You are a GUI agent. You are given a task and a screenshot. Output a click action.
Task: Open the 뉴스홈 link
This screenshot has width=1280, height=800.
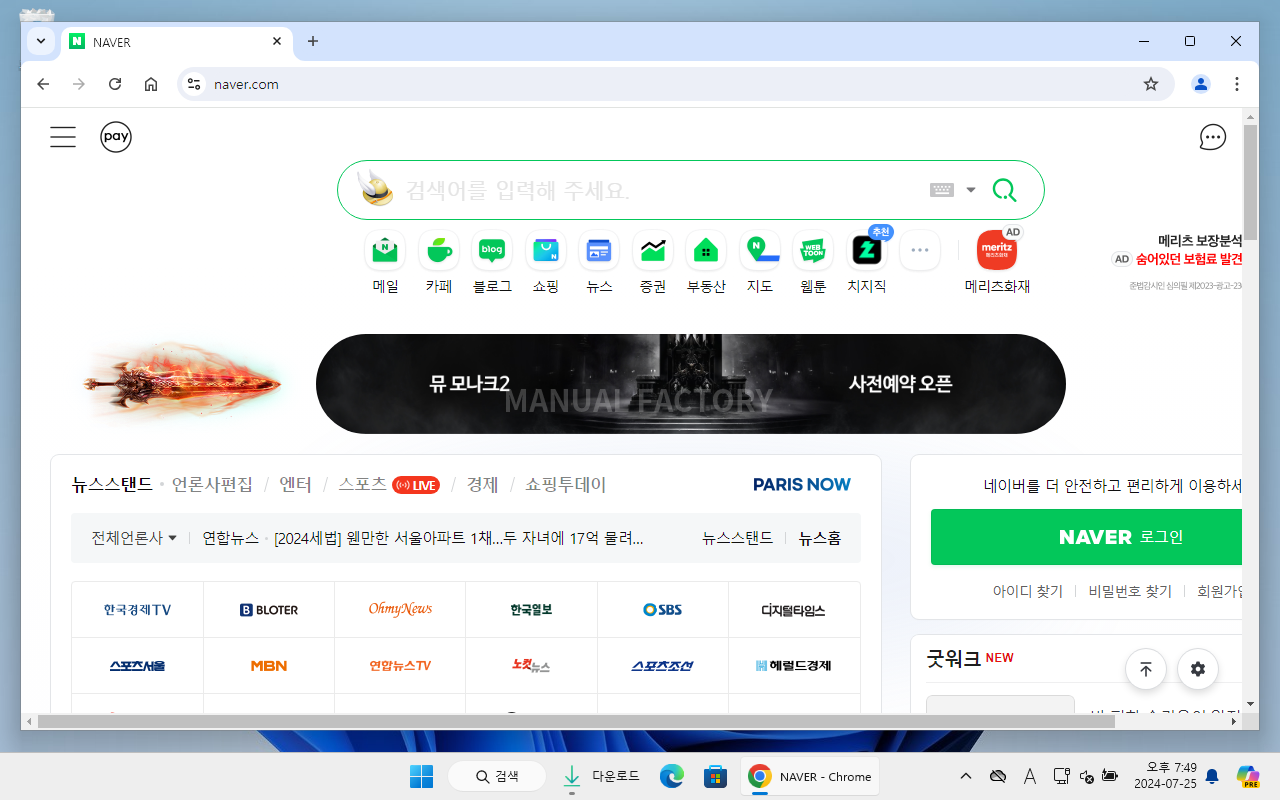pyautogui.click(x=820, y=538)
